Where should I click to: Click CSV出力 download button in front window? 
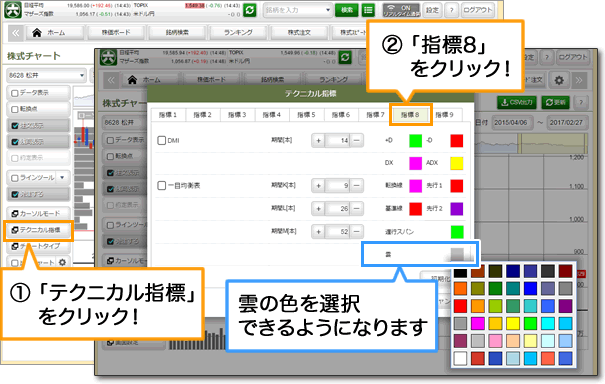click(x=517, y=102)
